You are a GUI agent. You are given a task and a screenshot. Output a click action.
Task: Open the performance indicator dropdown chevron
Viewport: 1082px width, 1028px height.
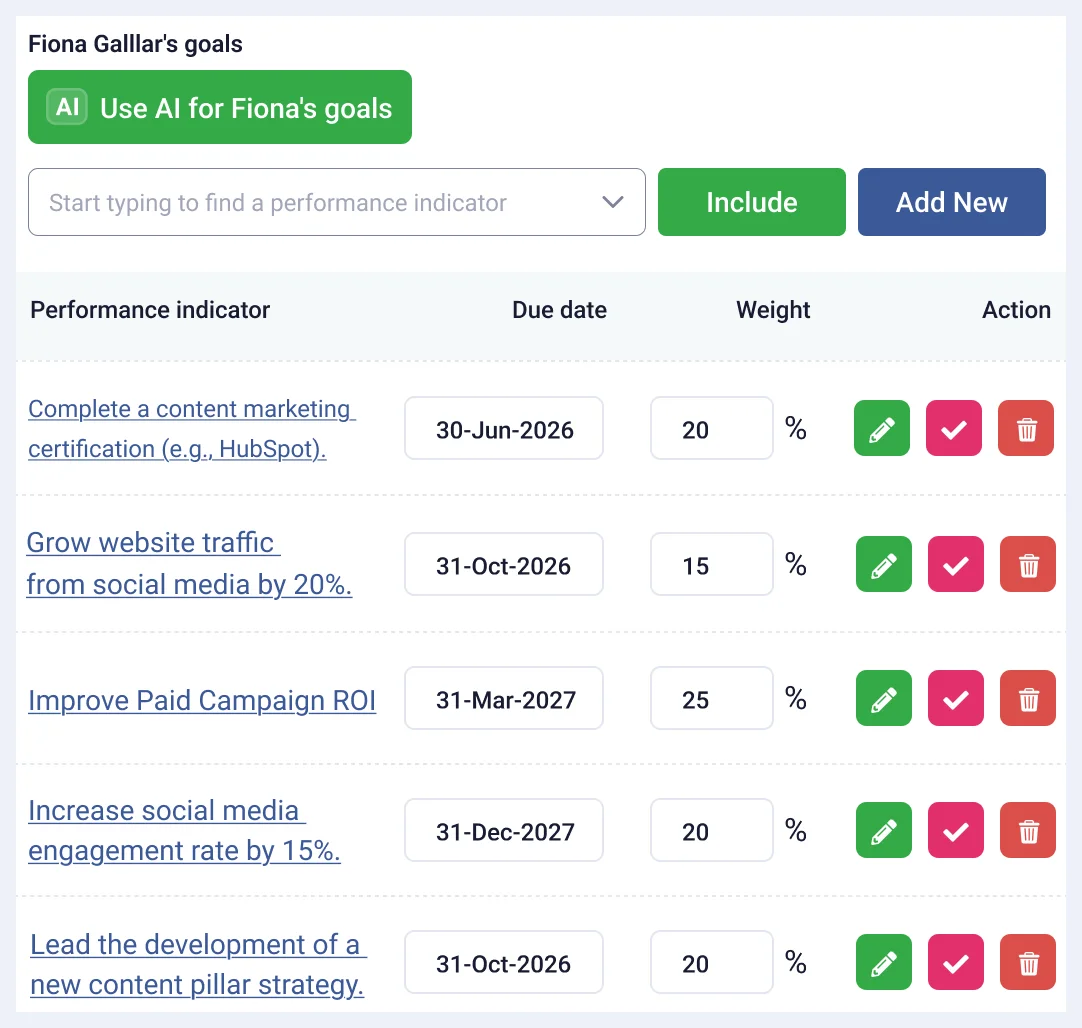pos(612,202)
